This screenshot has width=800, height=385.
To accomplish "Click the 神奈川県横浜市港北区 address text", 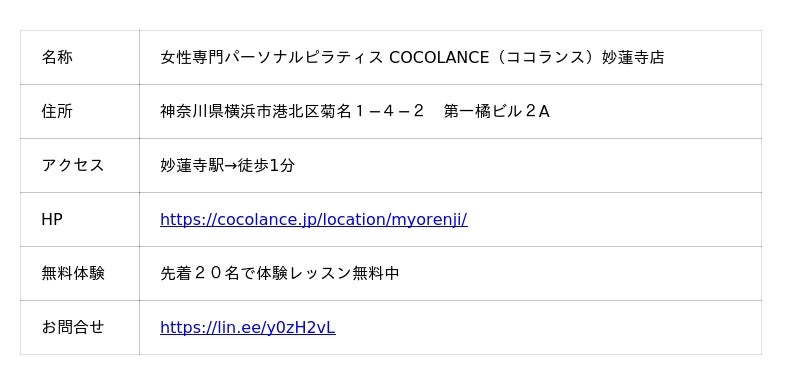I will [x=239, y=111].
